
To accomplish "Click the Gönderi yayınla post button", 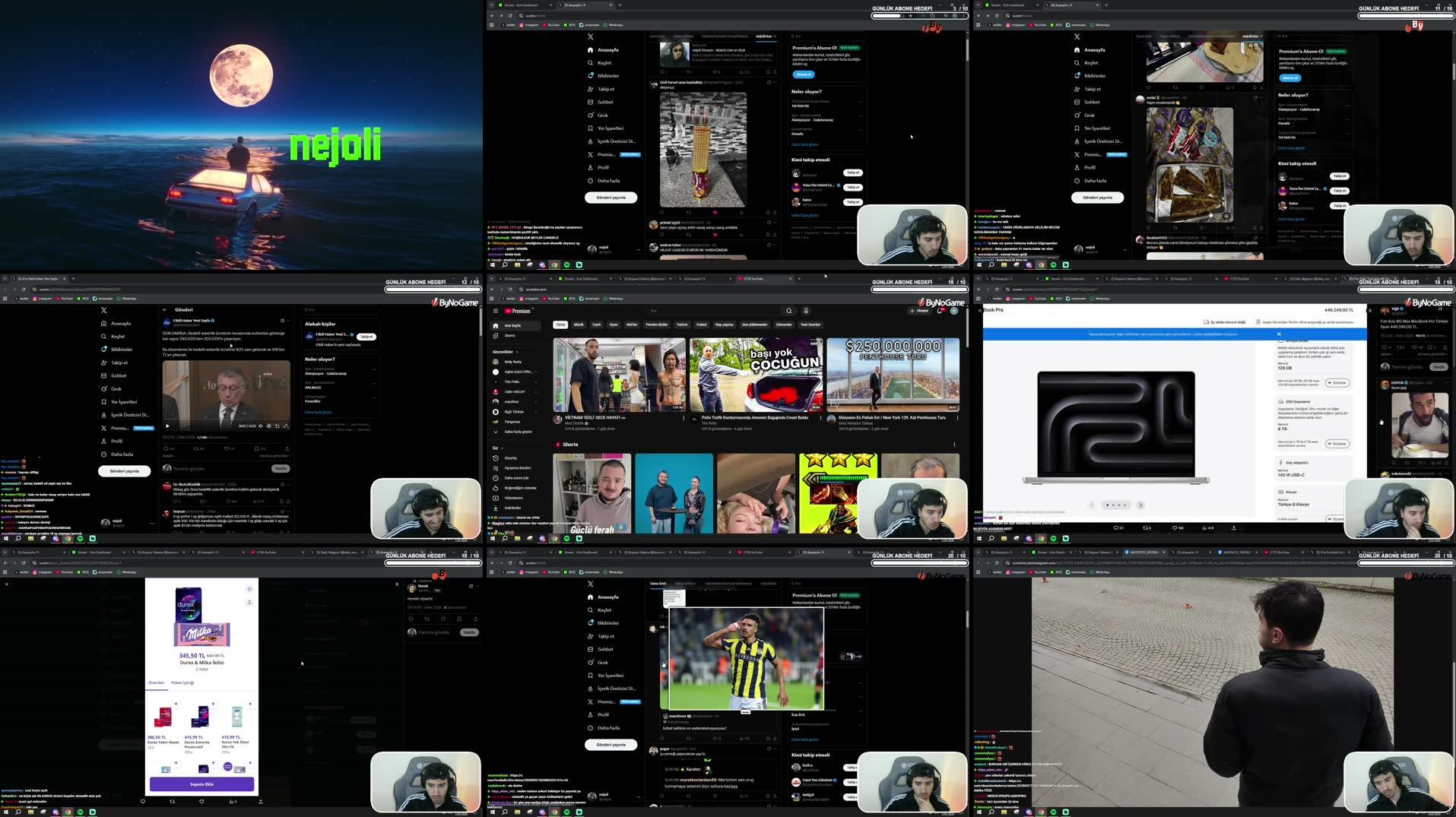I will [610, 198].
